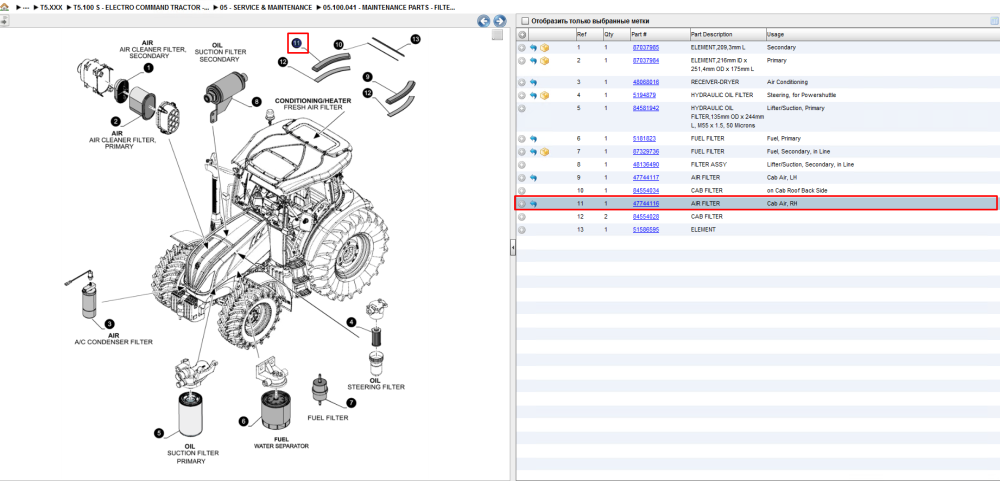The image size is (1000, 481).
Task: Click the blue arrow icon for part 5194879
Action: coord(533,95)
